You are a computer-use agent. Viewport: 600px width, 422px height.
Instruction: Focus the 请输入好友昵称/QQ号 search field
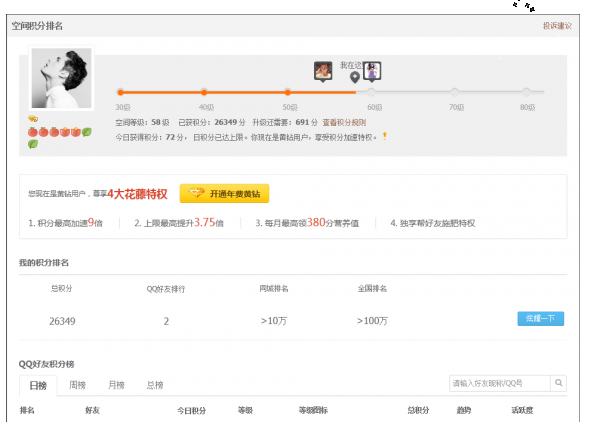click(500, 383)
